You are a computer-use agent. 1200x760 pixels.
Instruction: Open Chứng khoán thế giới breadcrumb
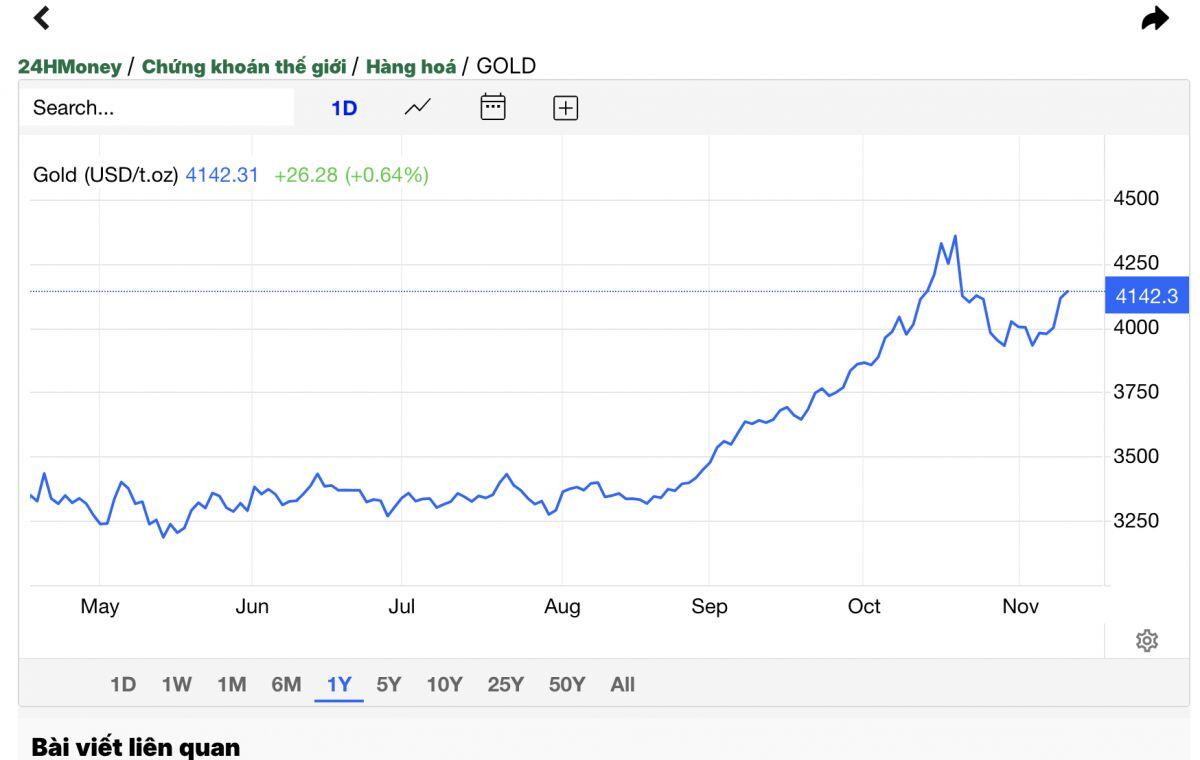[x=244, y=67]
